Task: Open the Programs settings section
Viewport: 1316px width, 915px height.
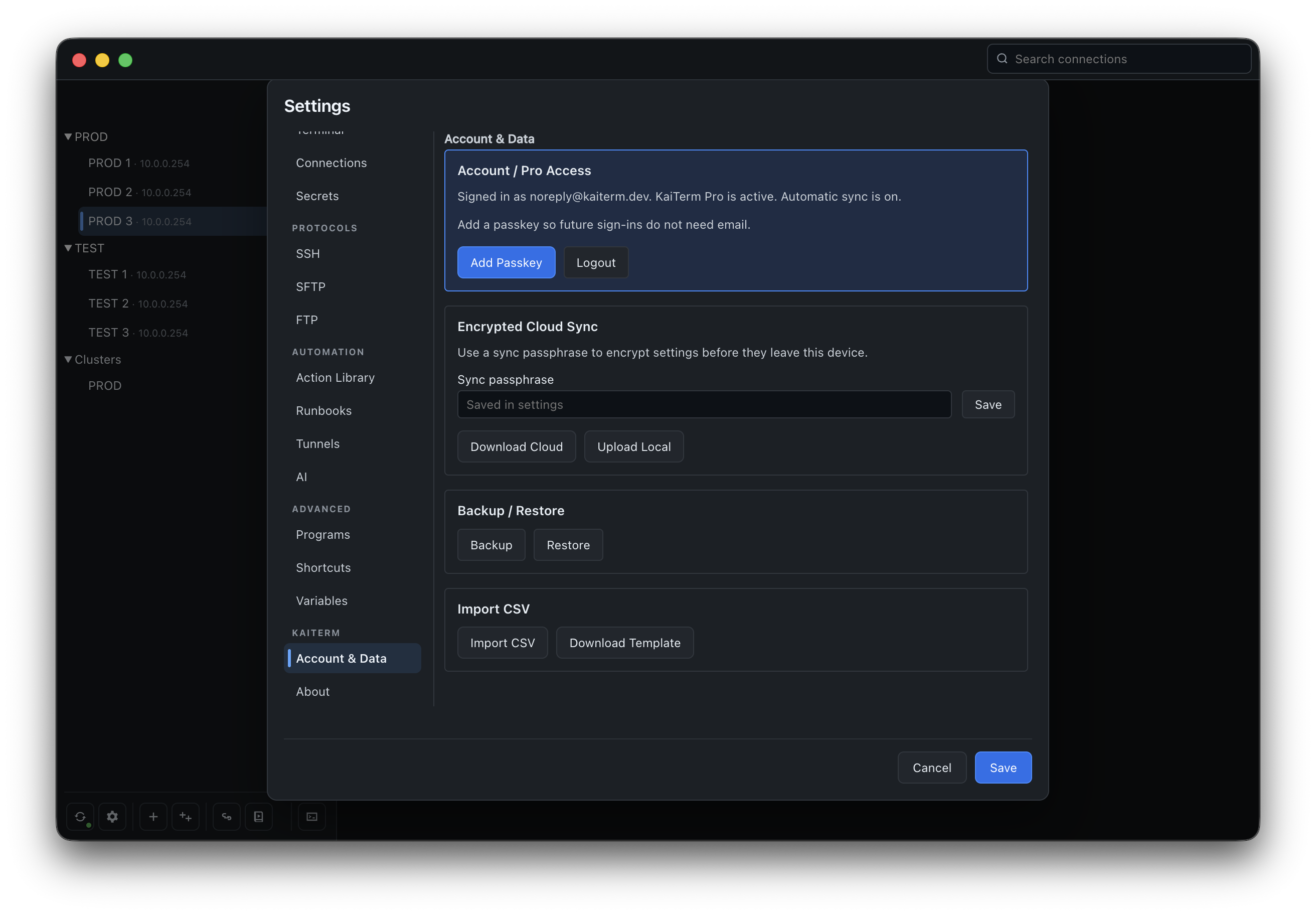Action: 353,534
